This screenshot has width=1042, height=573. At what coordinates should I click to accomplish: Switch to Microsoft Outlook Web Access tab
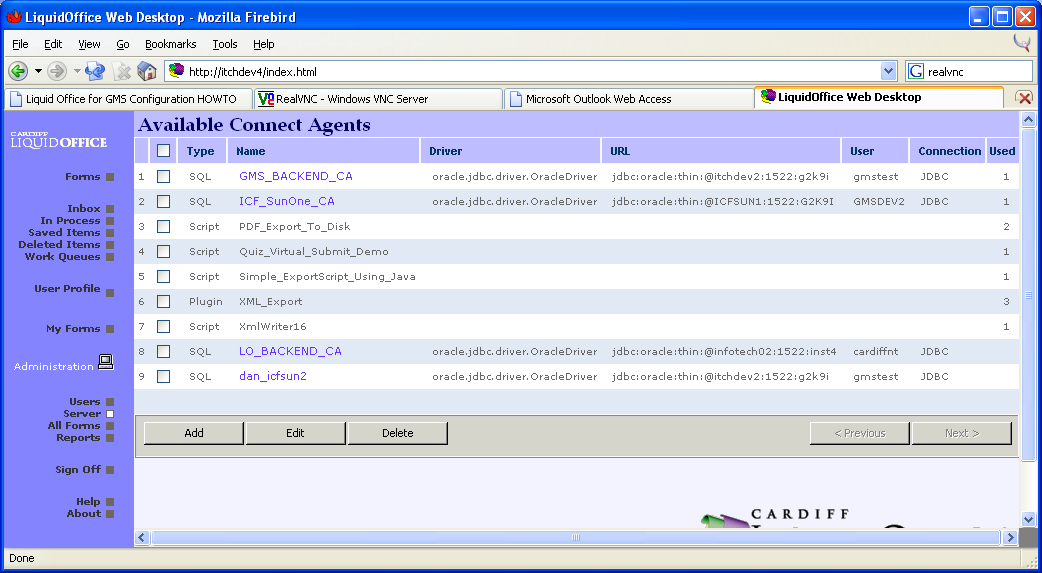tap(626, 99)
